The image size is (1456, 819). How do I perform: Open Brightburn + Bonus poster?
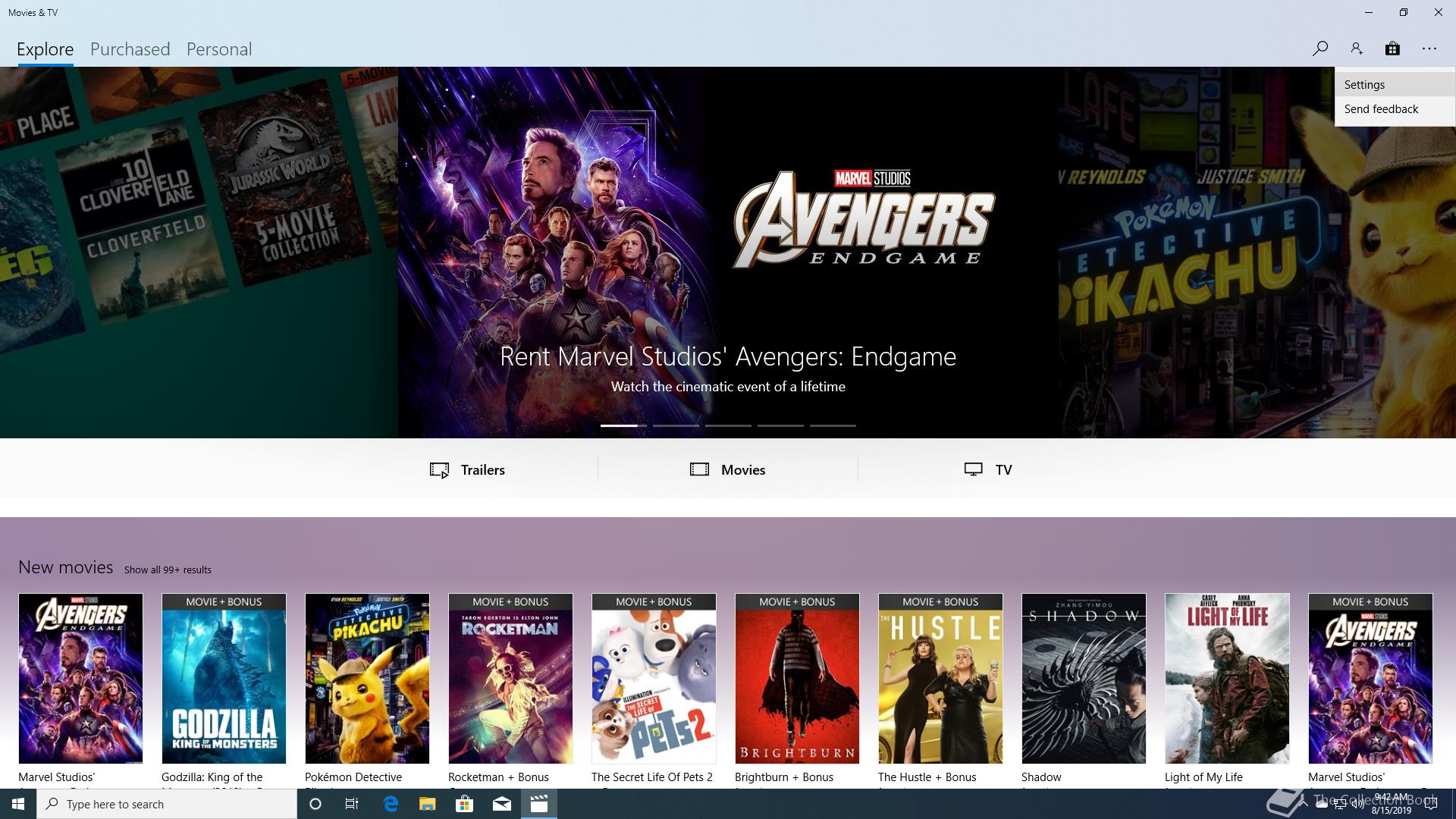click(x=797, y=678)
